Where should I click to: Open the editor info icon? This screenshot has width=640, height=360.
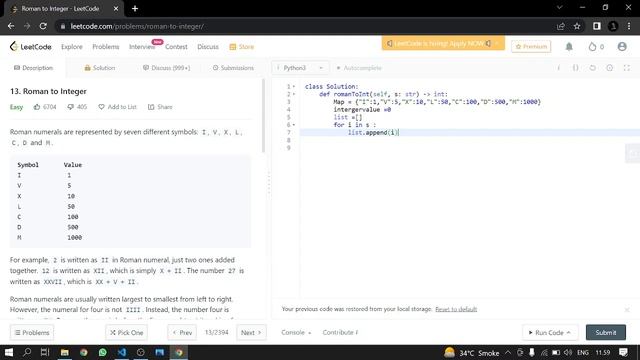pos(559,68)
